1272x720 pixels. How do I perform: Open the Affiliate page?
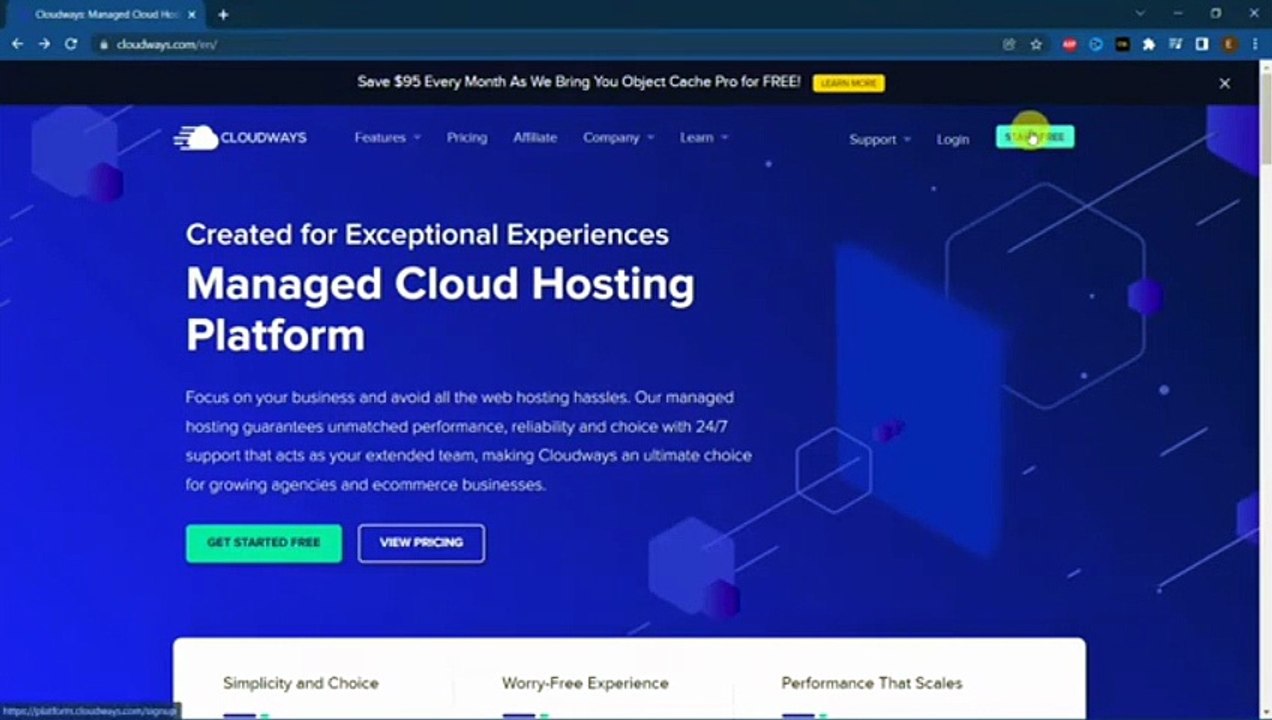[x=535, y=138]
